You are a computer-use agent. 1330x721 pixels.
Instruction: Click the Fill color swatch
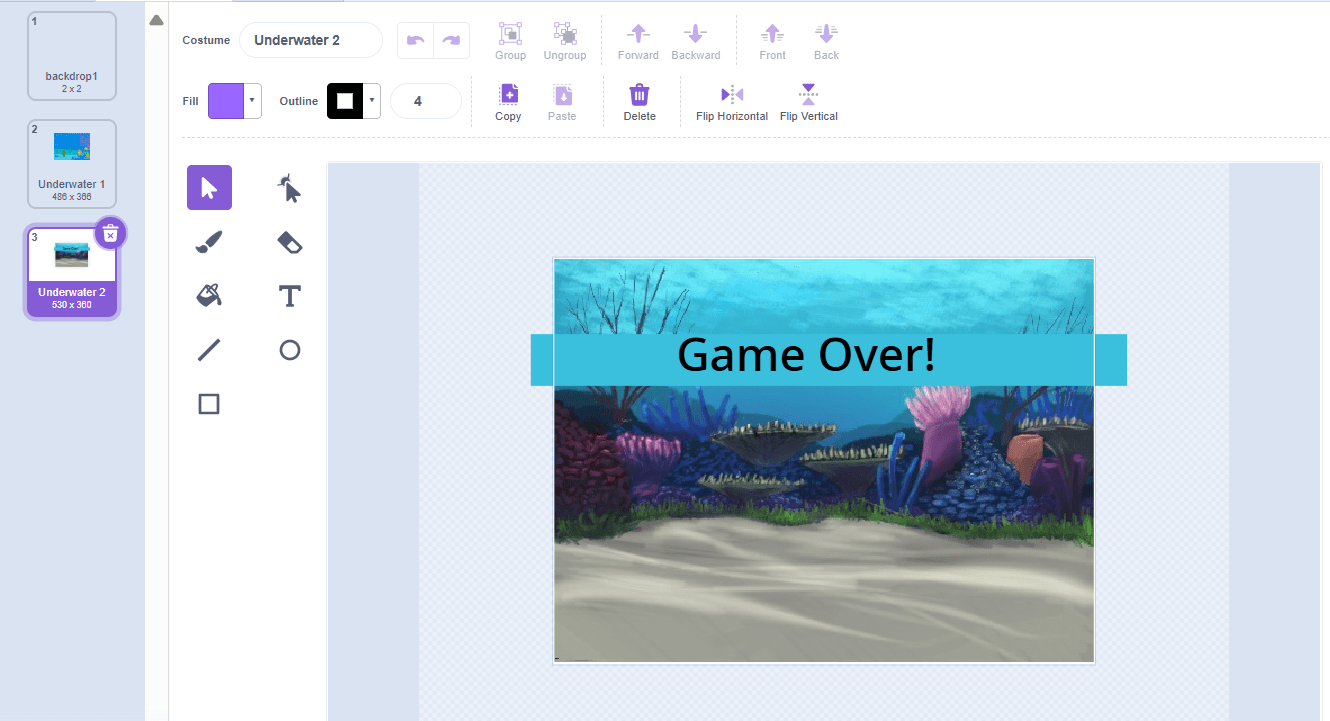pos(228,101)
